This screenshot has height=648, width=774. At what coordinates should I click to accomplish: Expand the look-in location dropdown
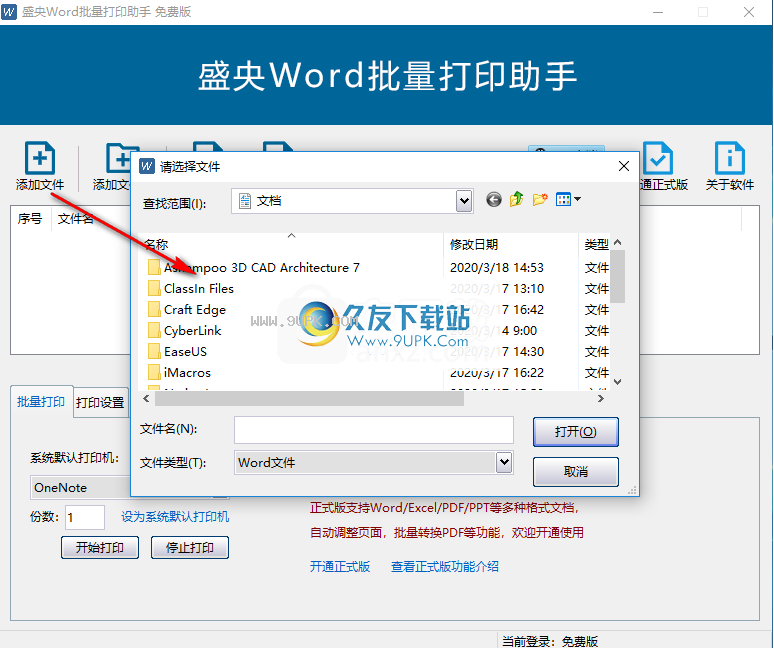coord(464,201)
